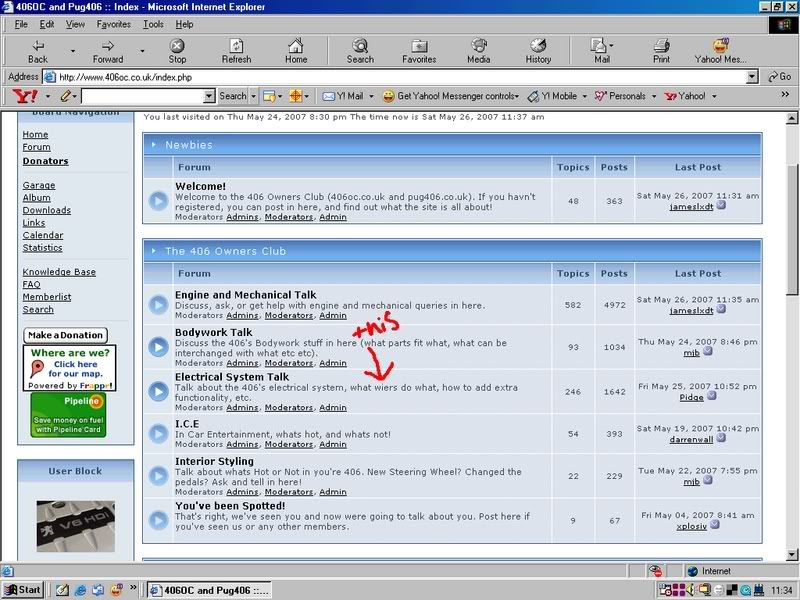Expand hidden Yahoo toolbar items chevron
The height and width of the screenshot is (600, 800).
pyautogui.click(x=785, y=94)
